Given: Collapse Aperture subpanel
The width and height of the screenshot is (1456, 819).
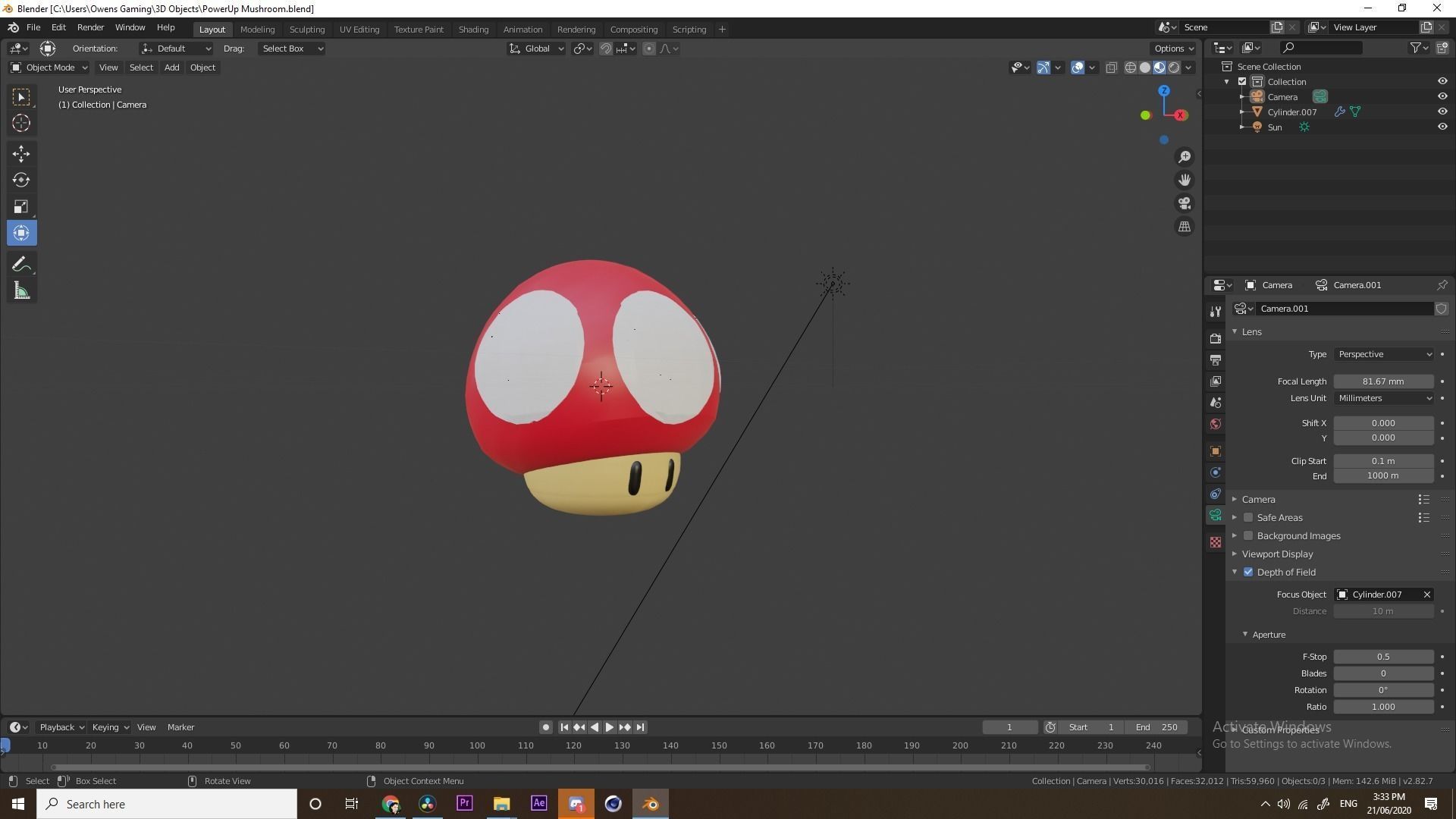Looking at the screenshot, I should [x=1269, y=635].
